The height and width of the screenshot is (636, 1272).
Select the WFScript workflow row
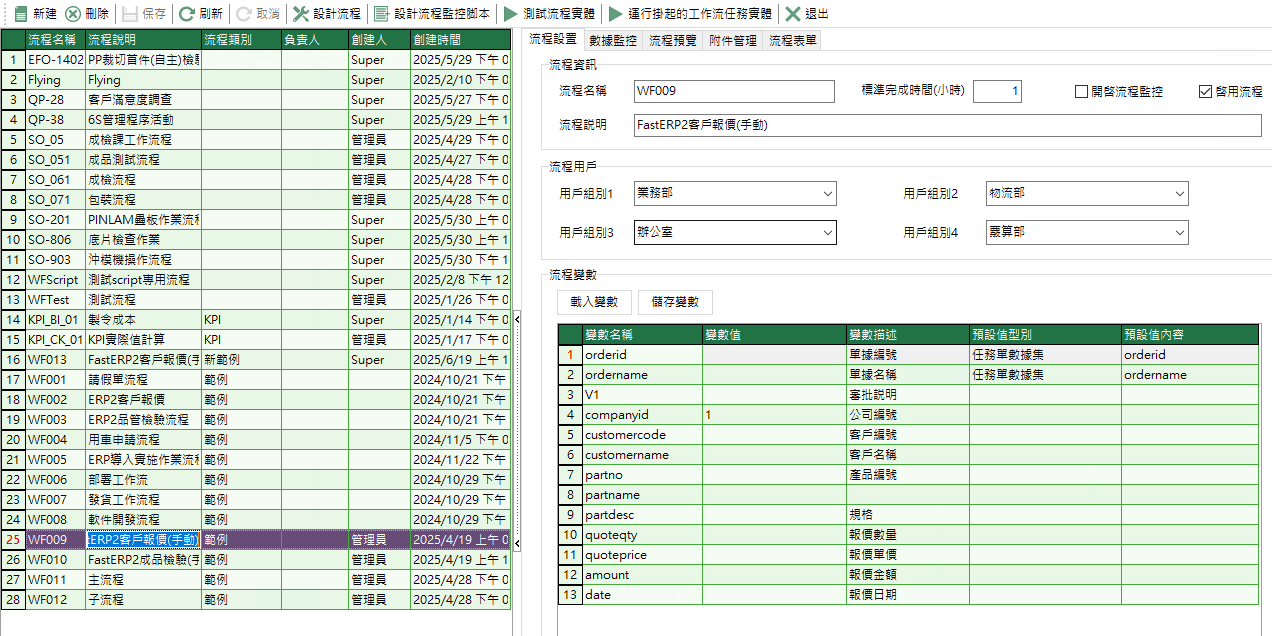(256, 280)
